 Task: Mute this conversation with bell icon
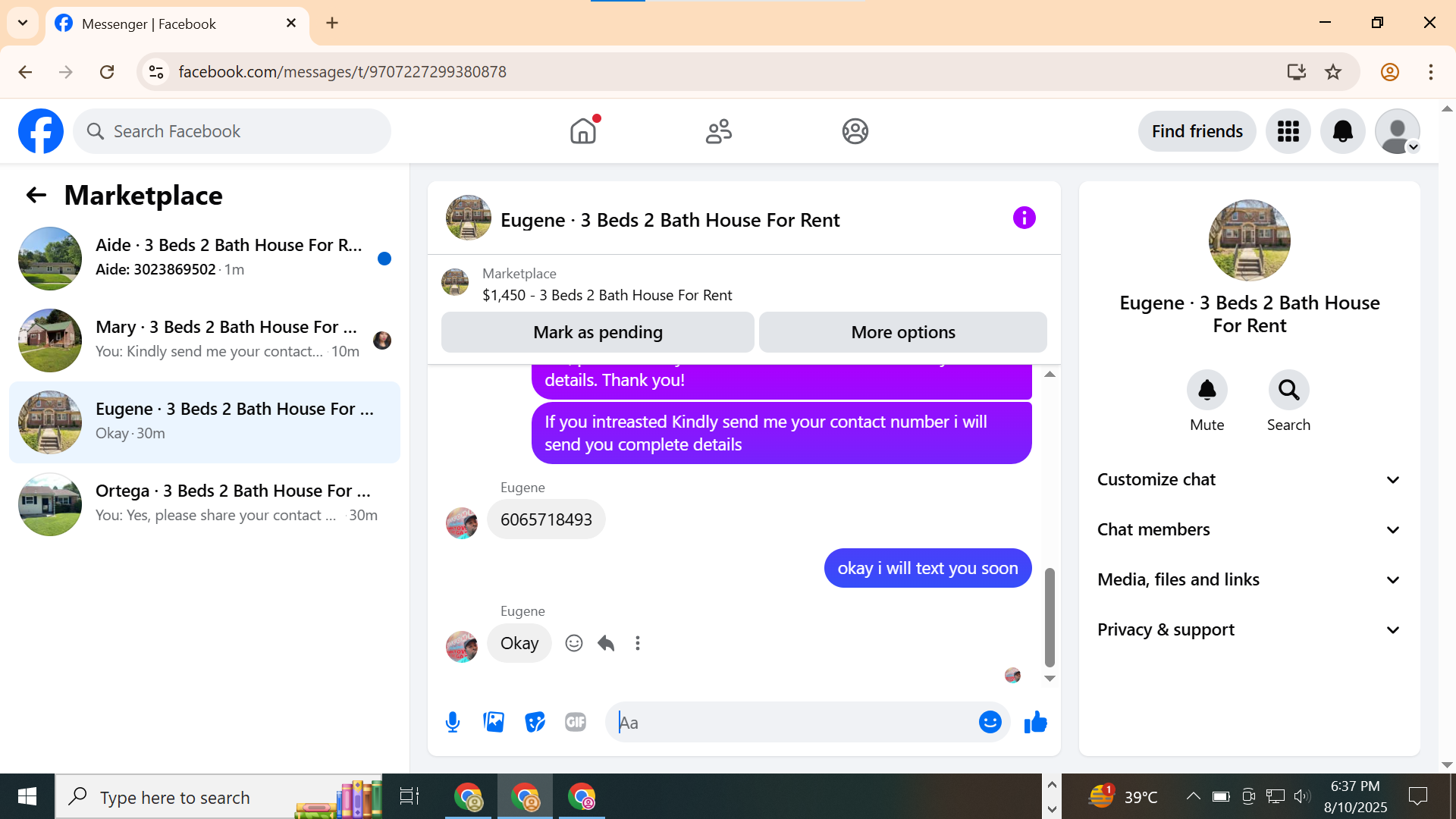[1207, 391]
